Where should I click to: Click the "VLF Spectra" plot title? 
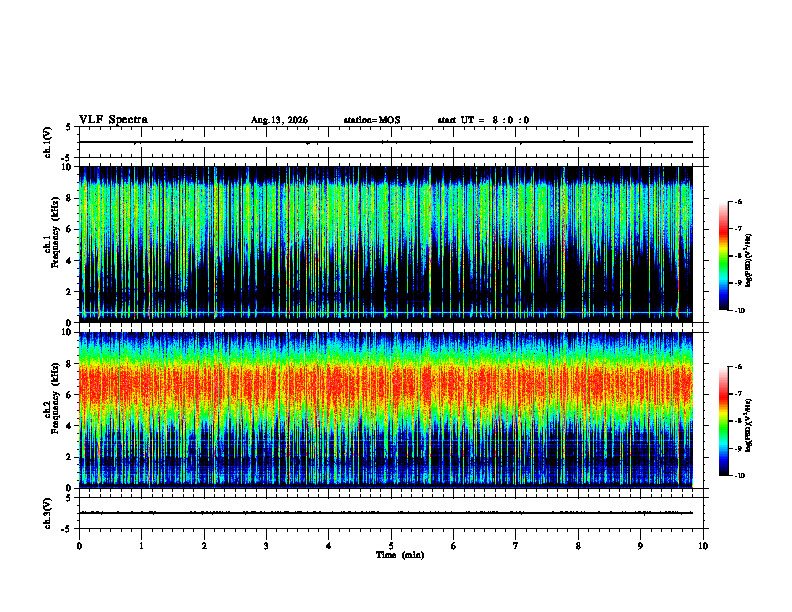tap(113, 120)
